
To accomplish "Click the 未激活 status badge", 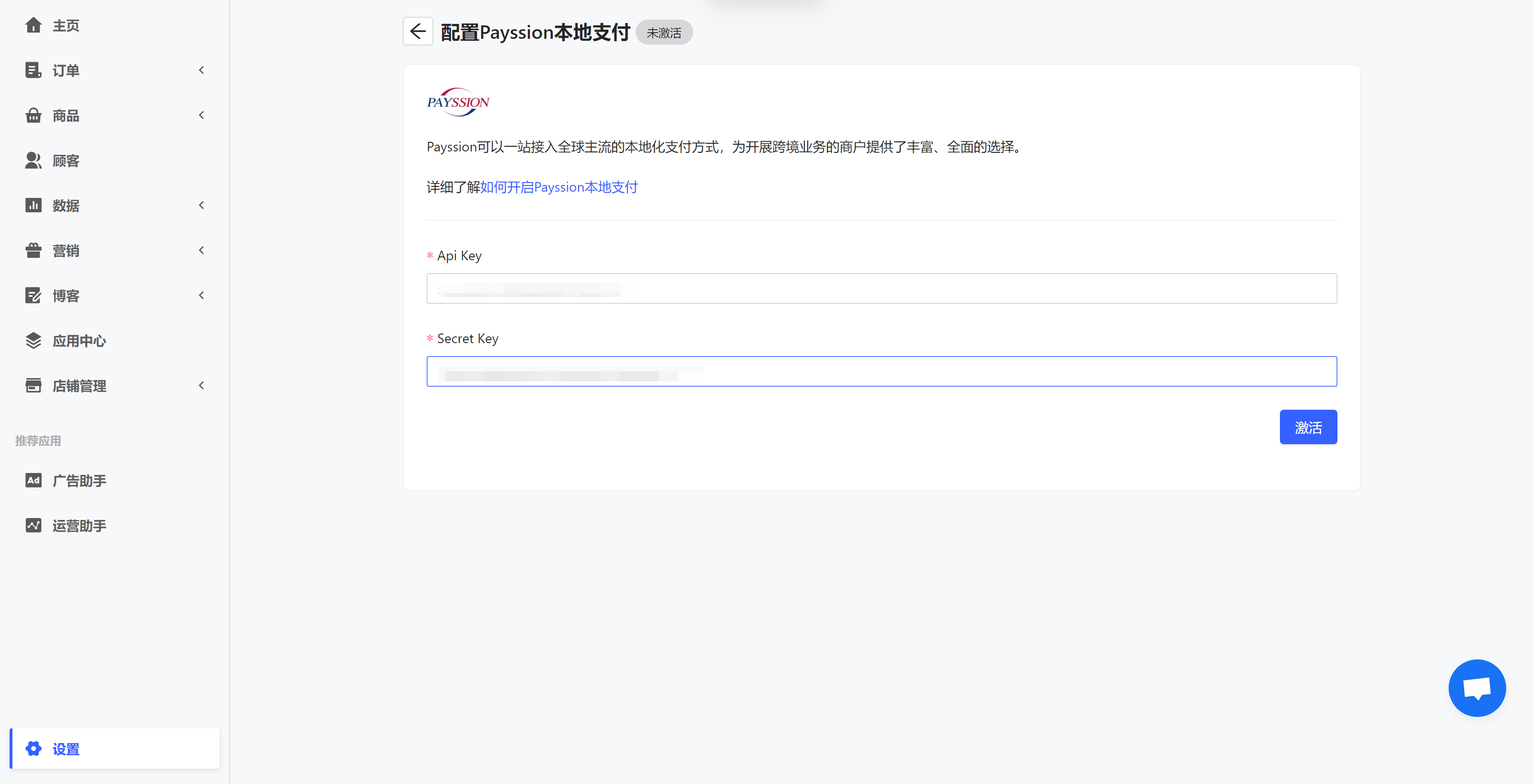I will pos(664,33).
